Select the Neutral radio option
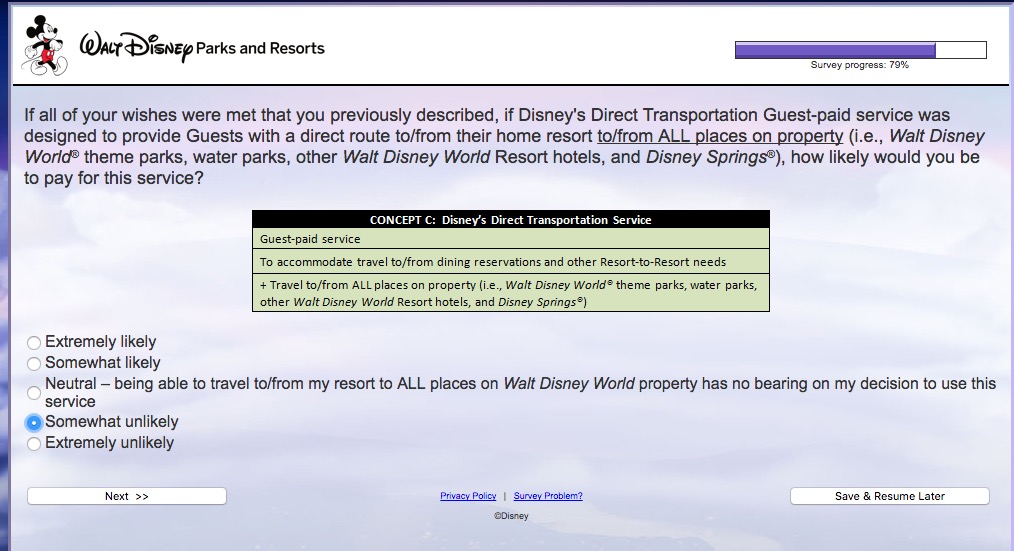1014x551 pixels. pyautogui.click(x=34, y=393)
